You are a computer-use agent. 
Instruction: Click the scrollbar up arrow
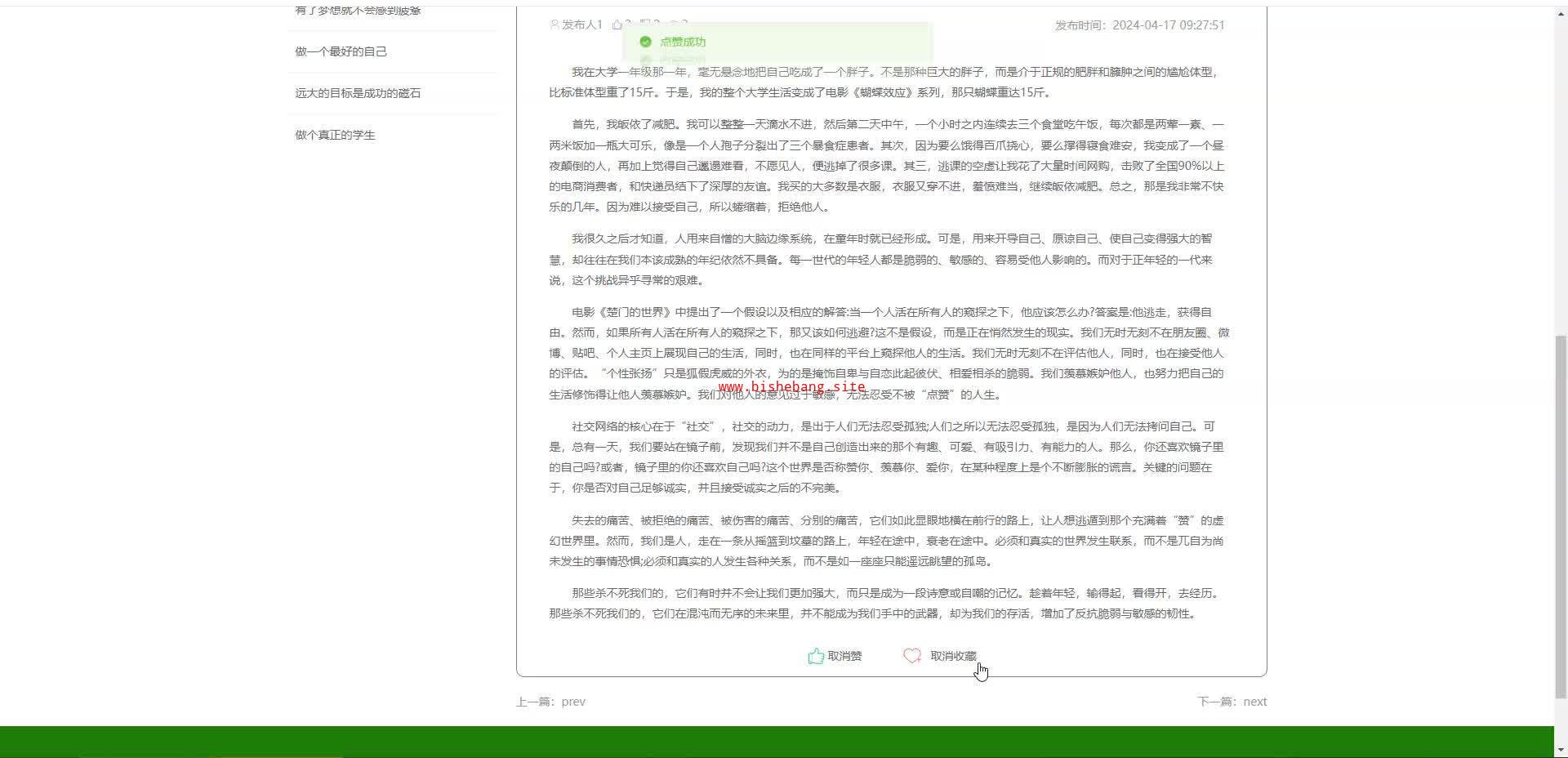click(1561, 13)
